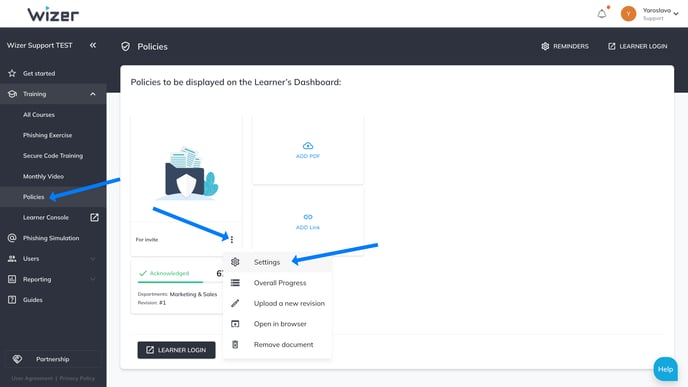Click Wizer Support TEST organization name
The image size is (688, 387).
pyautogui.click(x=39, y=45)
